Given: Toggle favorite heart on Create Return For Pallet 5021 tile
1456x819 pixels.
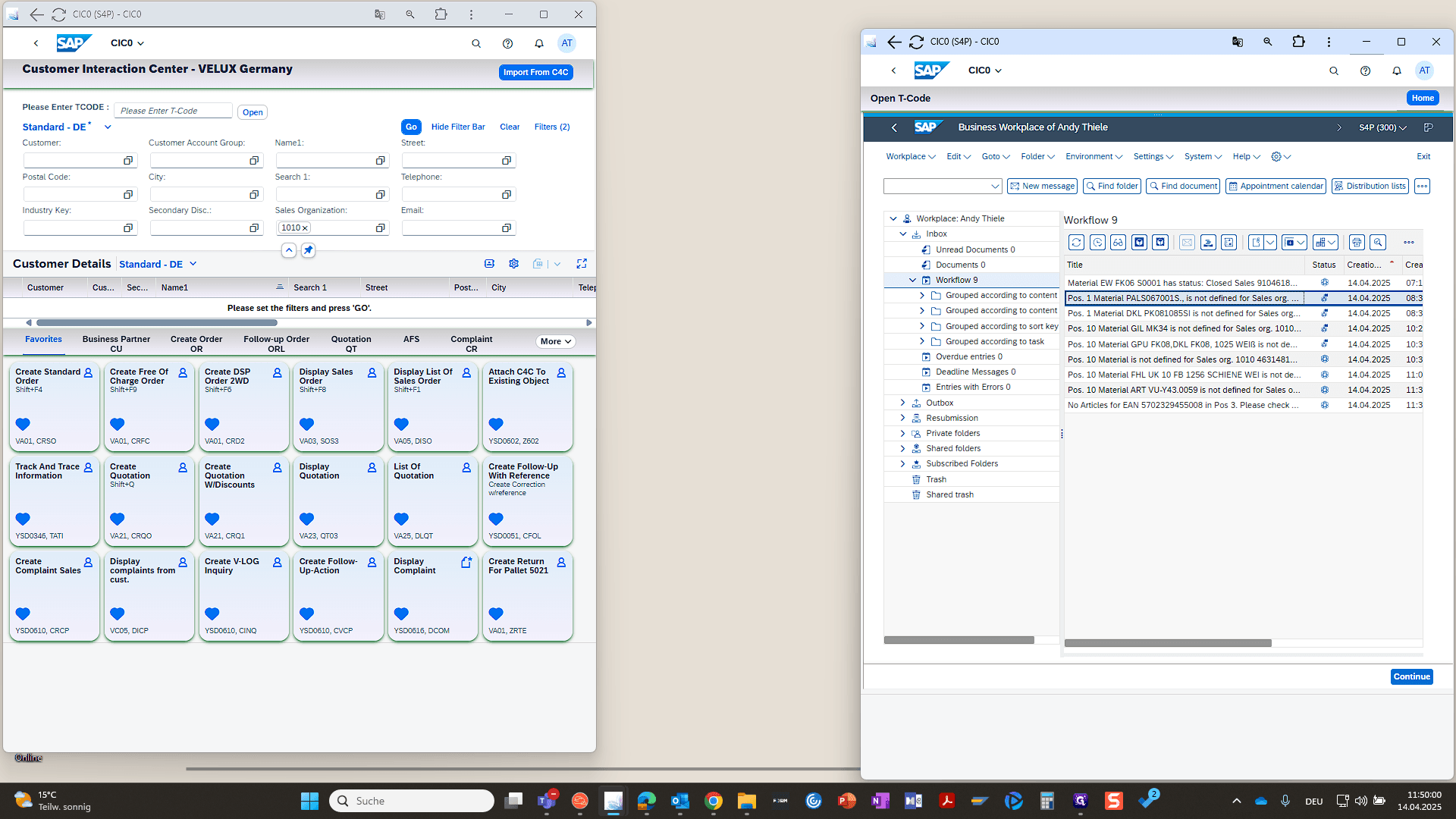Looking at the screenshot, I should coord(496,614).
